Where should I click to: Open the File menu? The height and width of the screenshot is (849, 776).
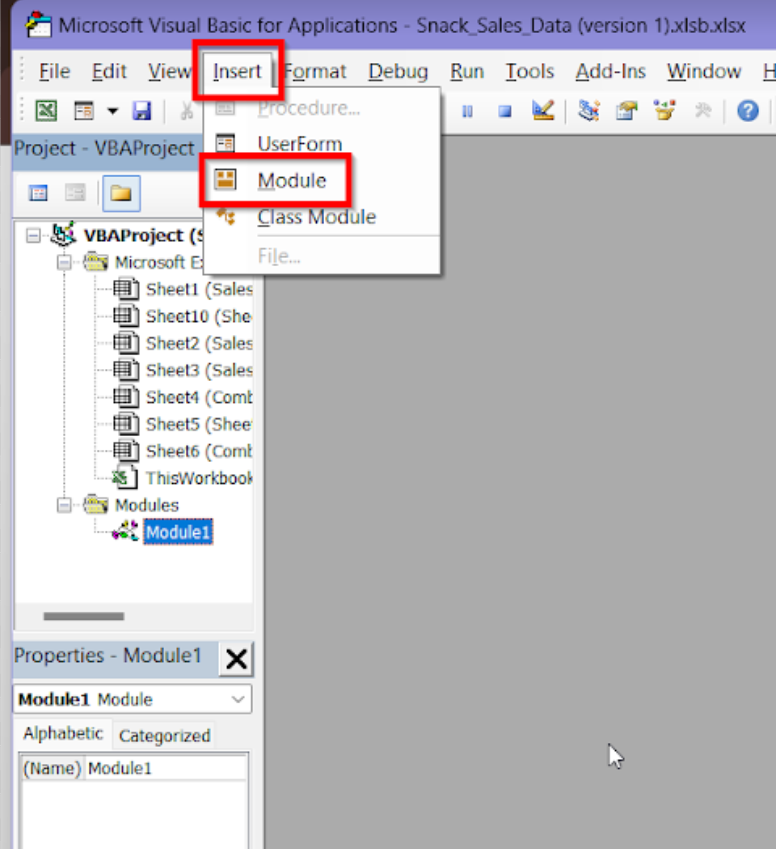click(54, 71)
